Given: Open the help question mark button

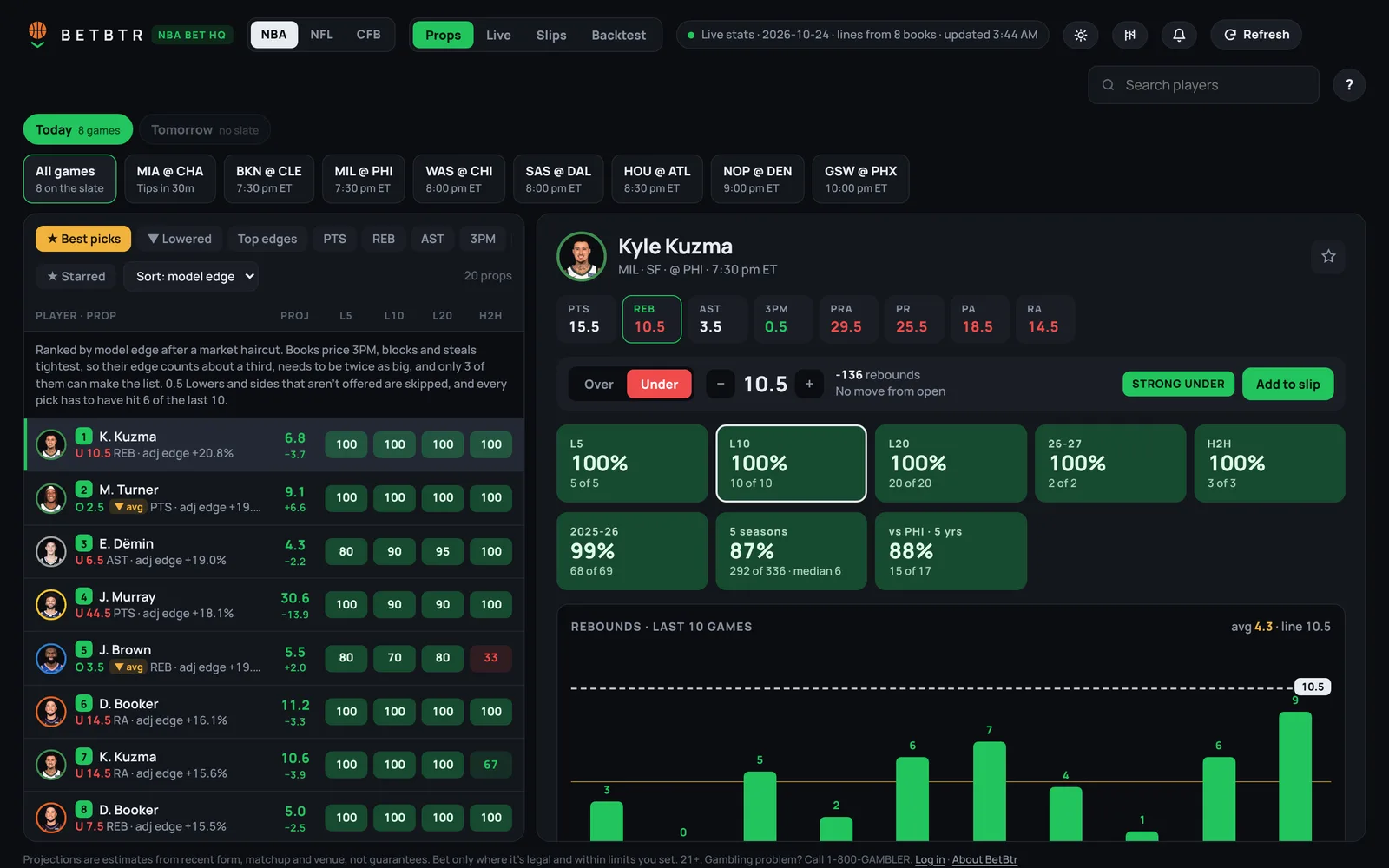Looking at the screenshot, I should click(1349, 85).
